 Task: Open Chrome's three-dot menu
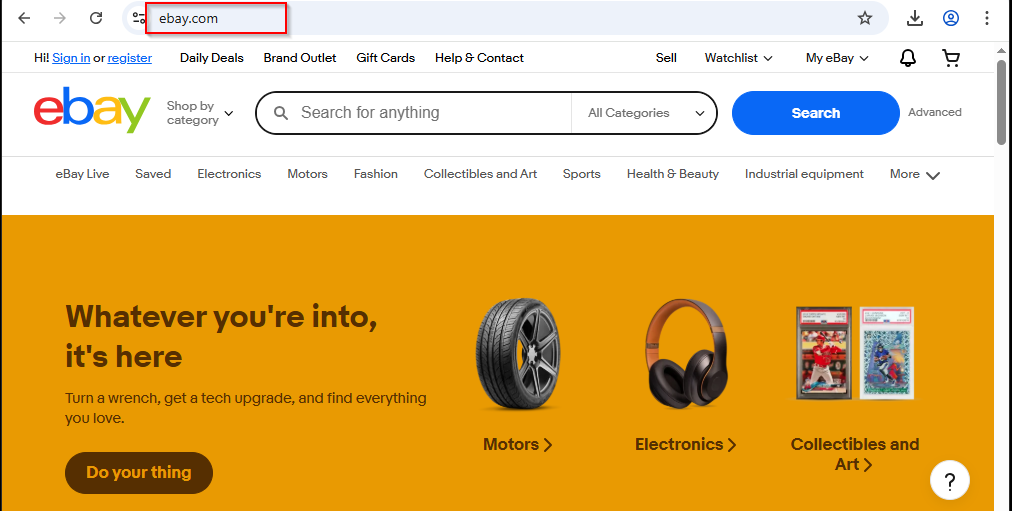(987, 18)
